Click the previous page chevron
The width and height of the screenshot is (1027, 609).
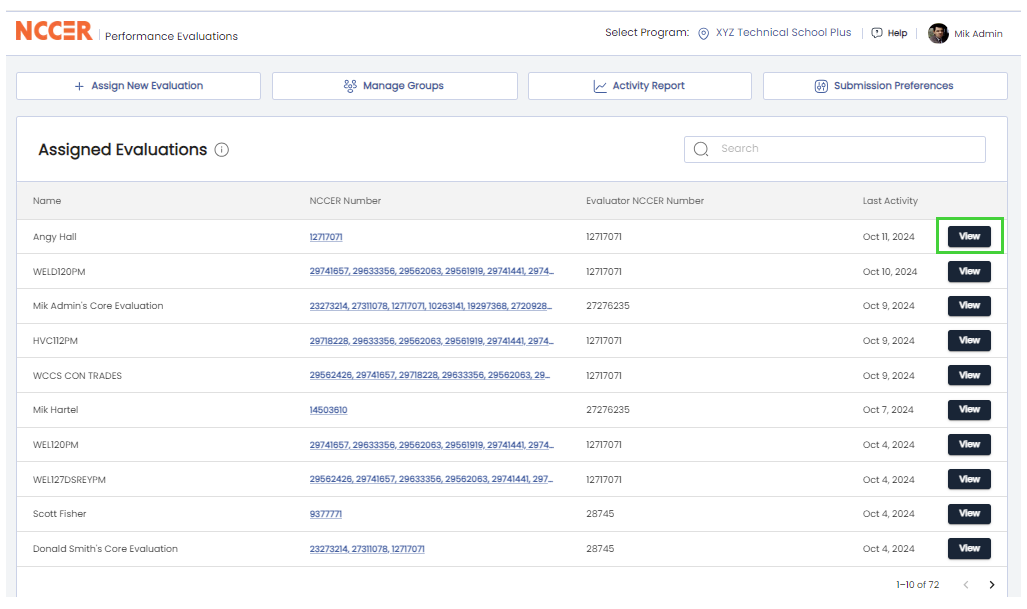tap(965, 584)
